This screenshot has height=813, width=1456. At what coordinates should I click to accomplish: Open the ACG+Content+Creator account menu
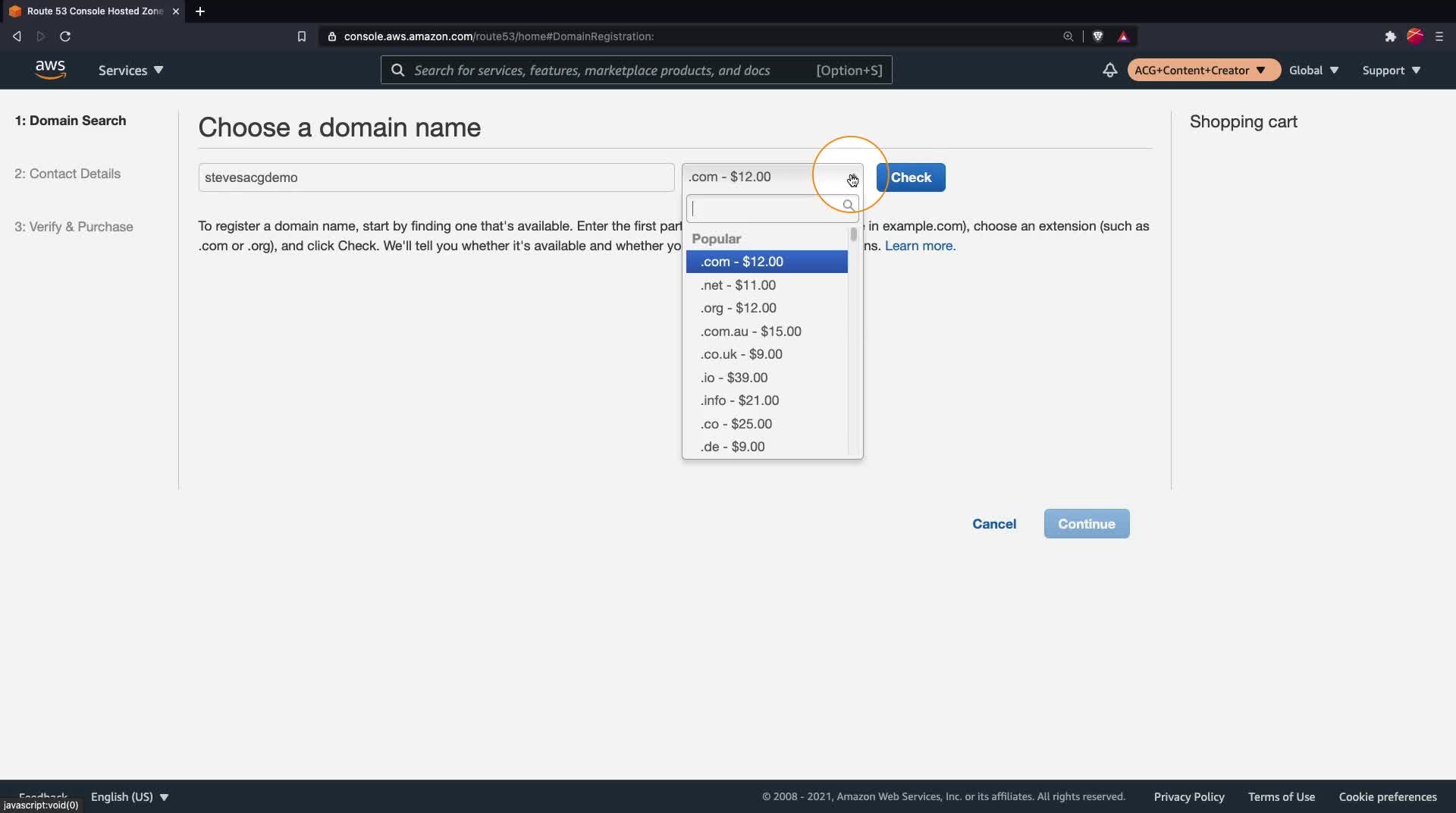pos(1203,70)
